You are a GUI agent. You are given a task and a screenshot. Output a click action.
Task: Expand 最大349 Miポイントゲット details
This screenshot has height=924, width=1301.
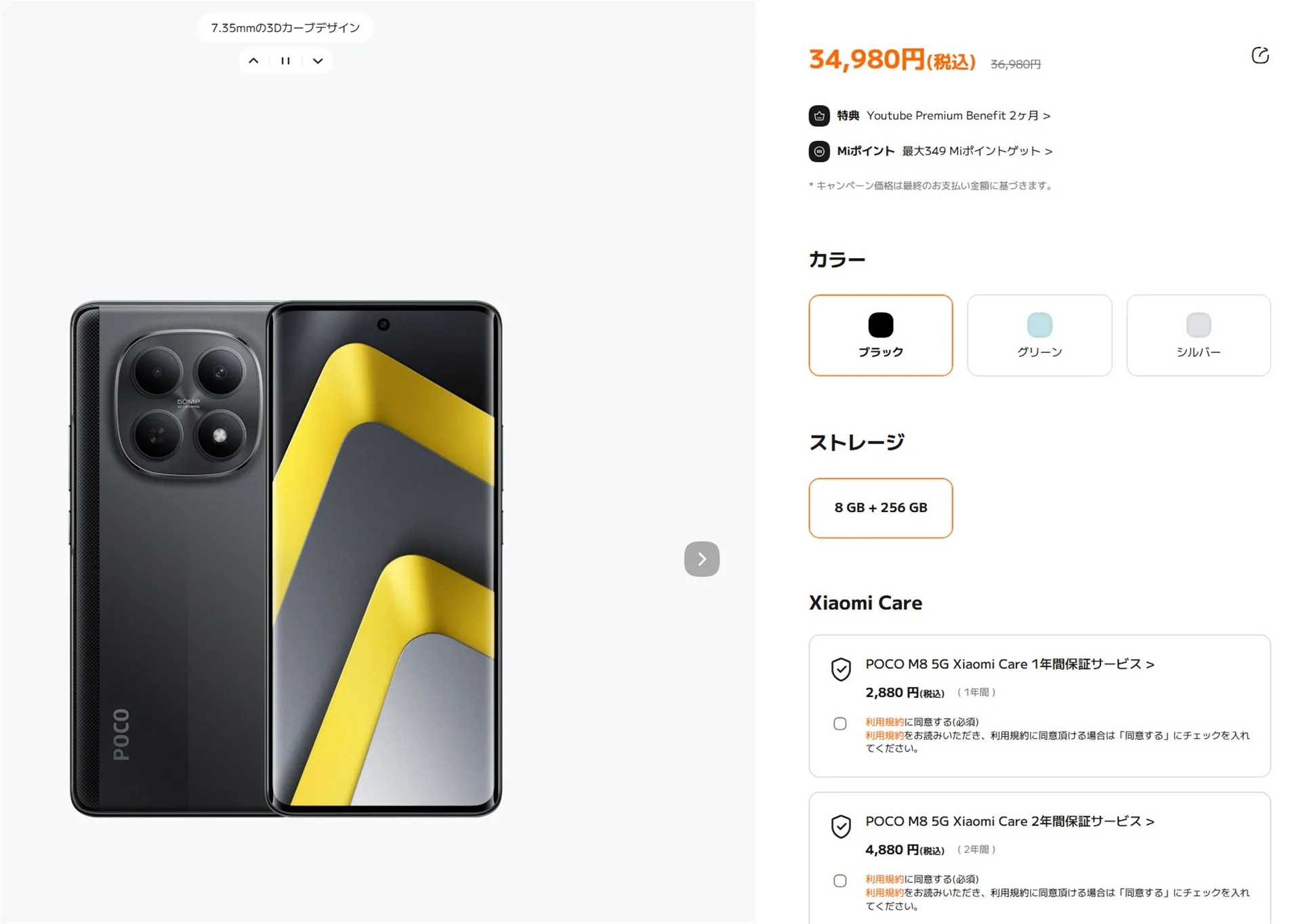976,151
